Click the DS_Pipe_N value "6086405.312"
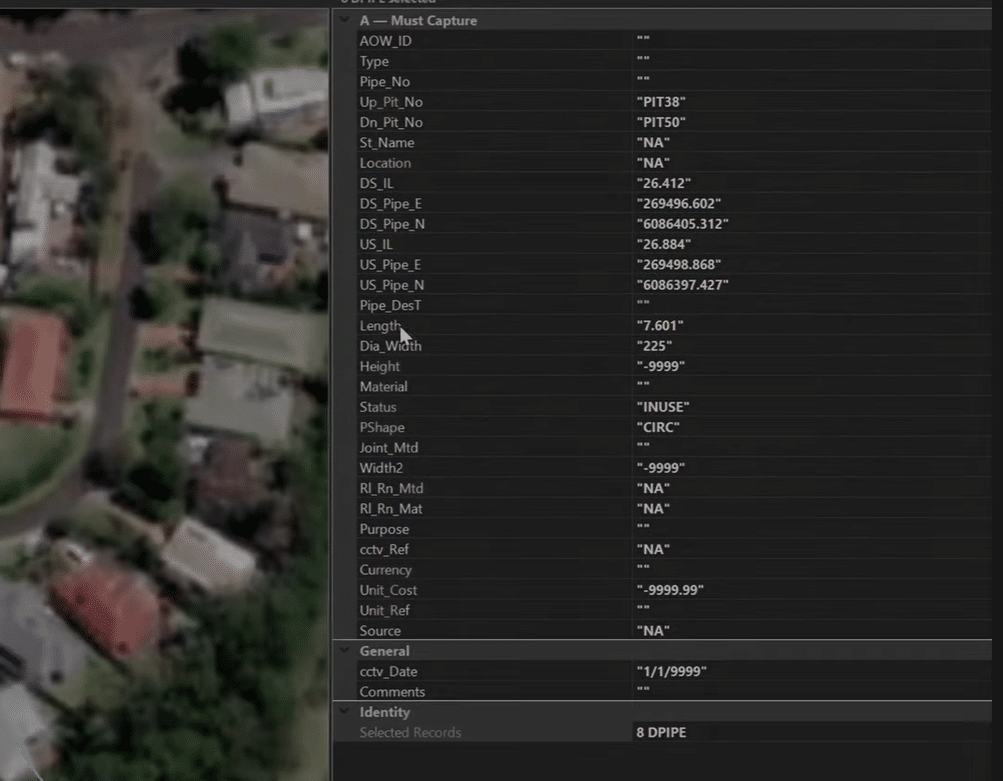 pos(683,224)
